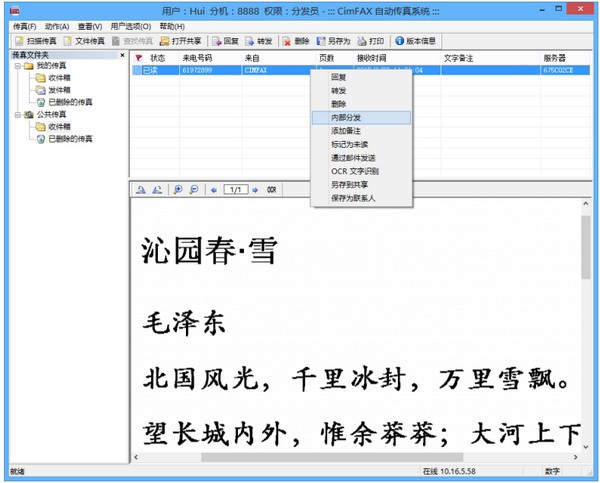This screenshot has width=600, height=483.
Task: Open the 用户选项(O) menu
Action: tap(131, 25)
